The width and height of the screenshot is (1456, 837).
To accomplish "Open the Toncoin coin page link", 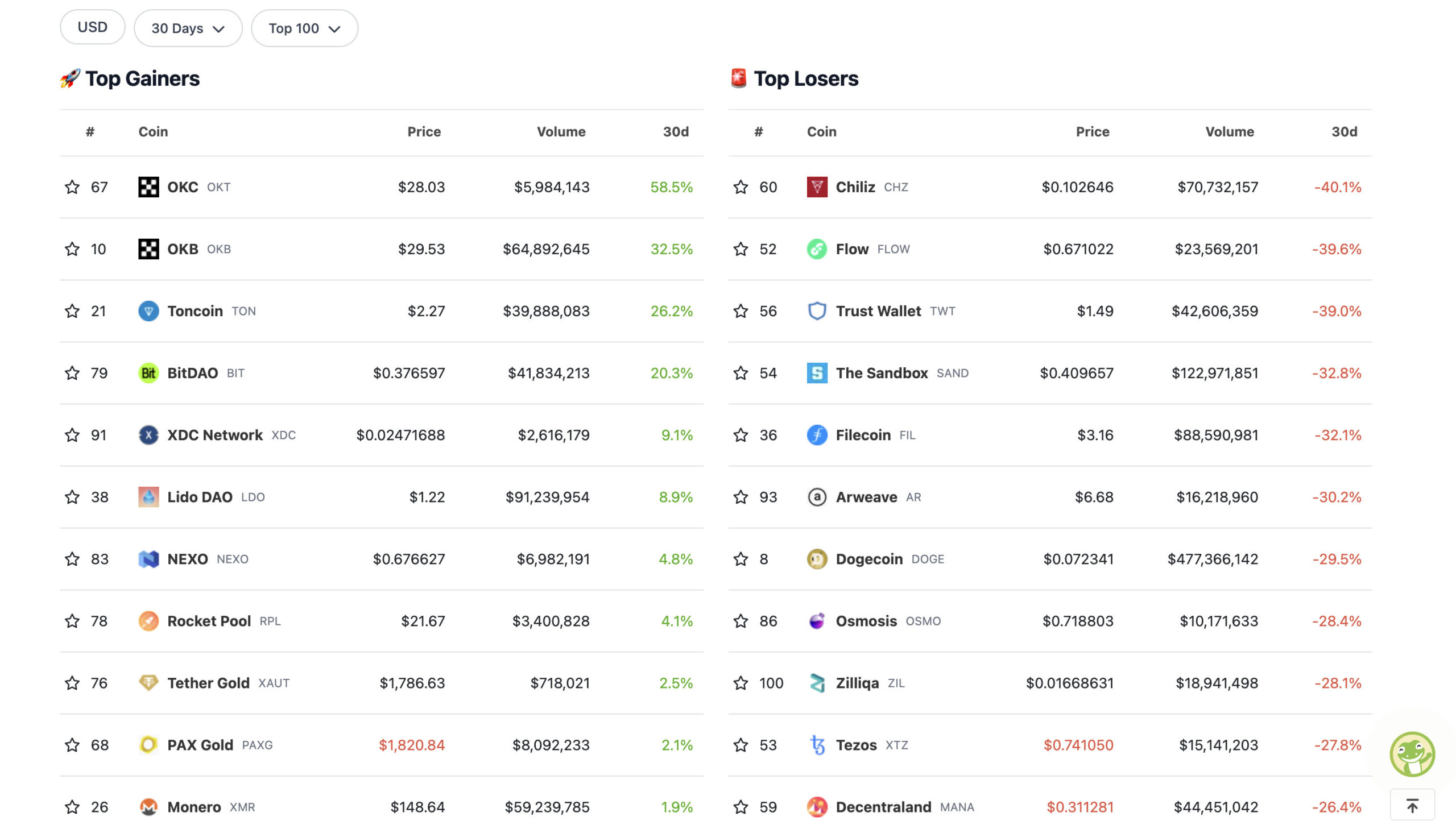I will tap(195, 311).
